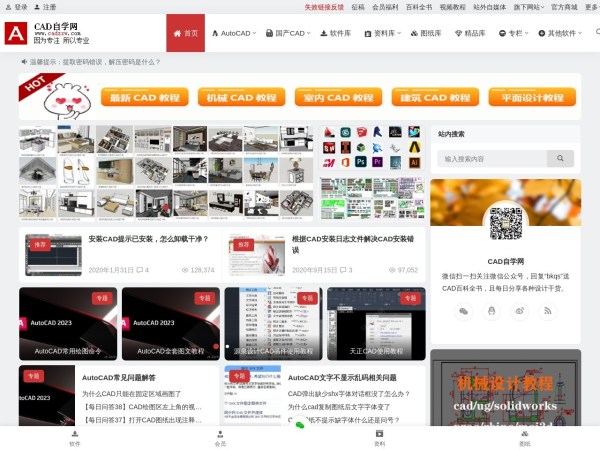Screen dimensions: 600x450
Task: Click the WeChat icon under CAD自学网 card
Action: pyautogui.click(x=463, y=311)
